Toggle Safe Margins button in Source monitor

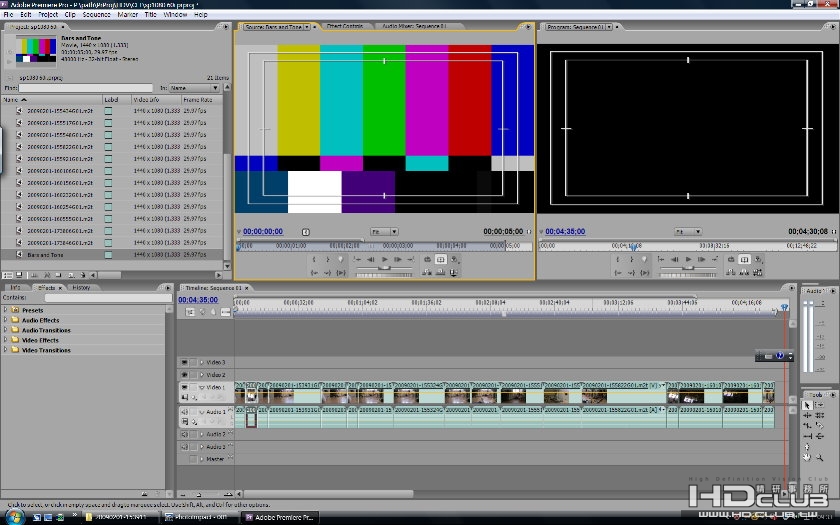tap(440, 259)
